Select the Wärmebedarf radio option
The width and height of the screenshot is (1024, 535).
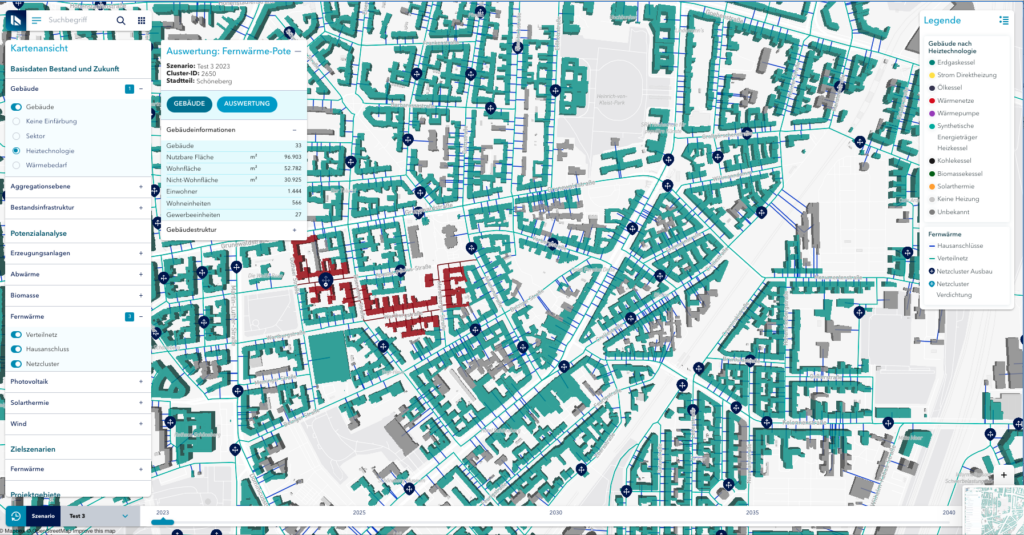pos(16,165)
